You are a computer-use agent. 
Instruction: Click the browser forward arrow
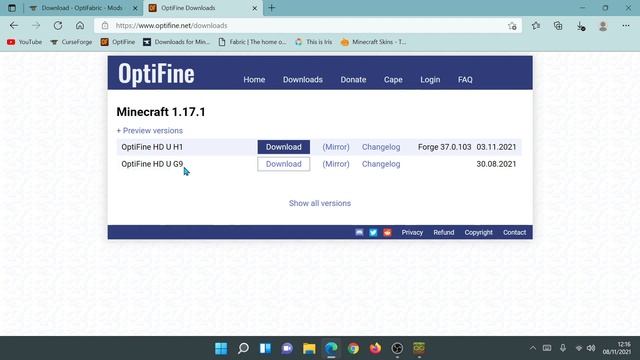(36, 26)
